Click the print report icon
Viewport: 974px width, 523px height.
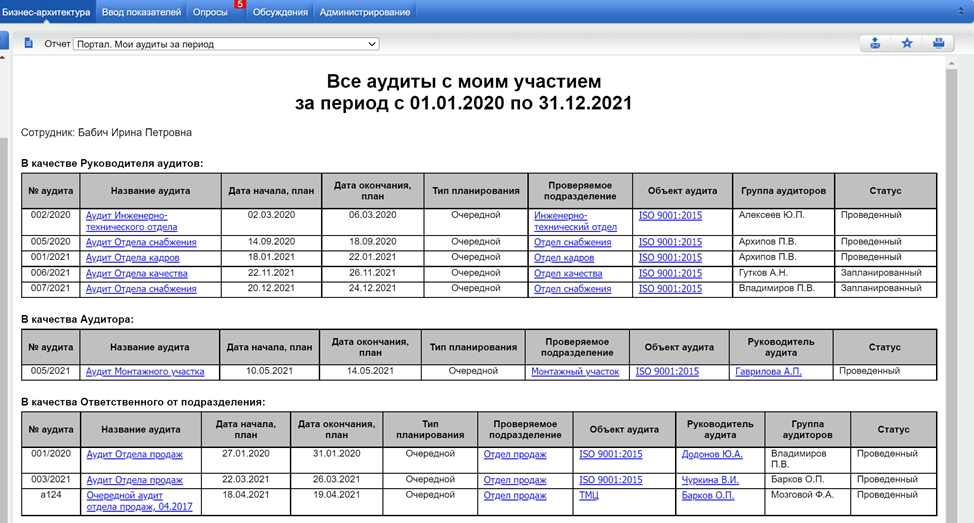[x=938, y=43]
